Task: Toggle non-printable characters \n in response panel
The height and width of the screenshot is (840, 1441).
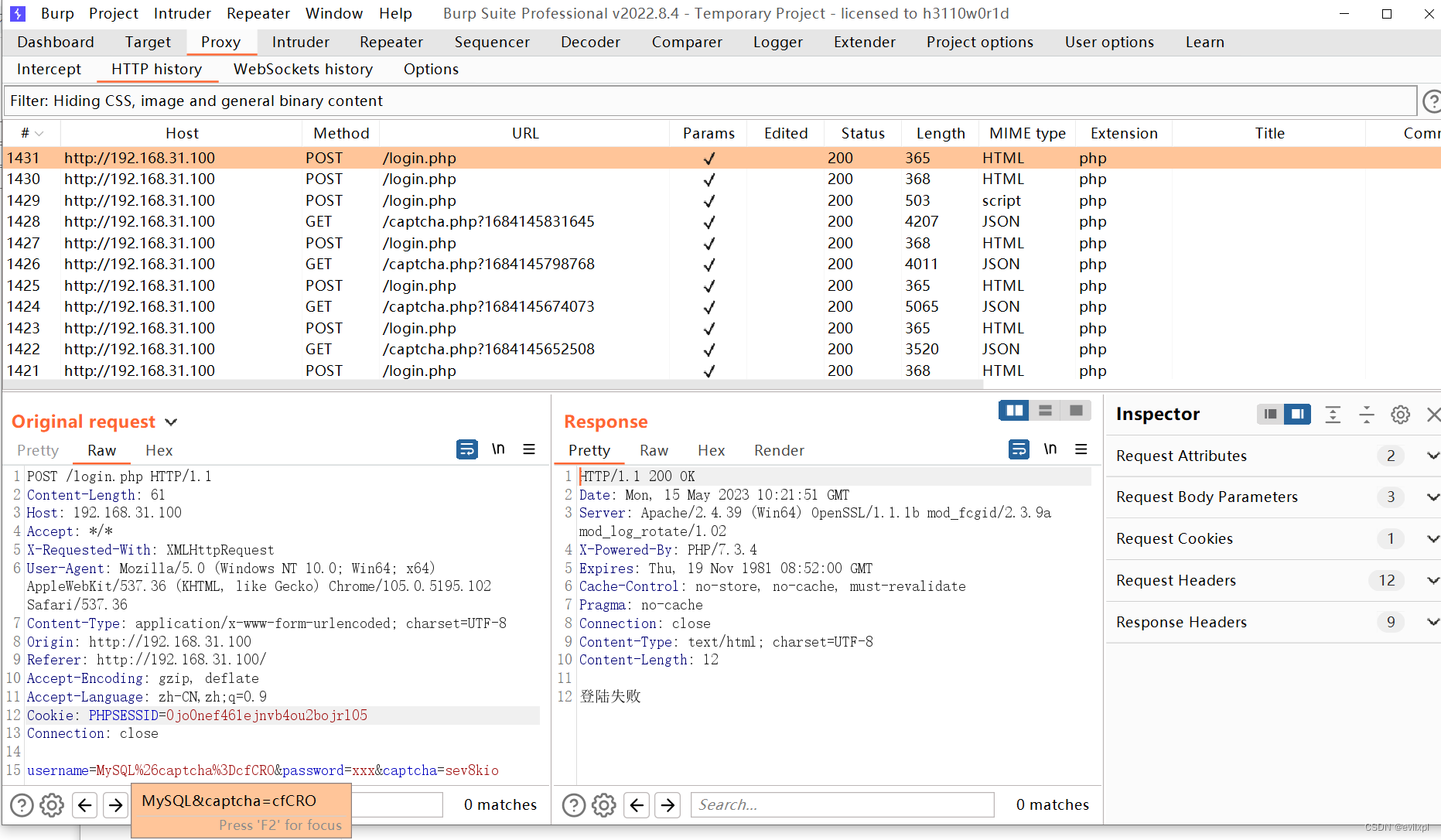Action: (1050, 449)
